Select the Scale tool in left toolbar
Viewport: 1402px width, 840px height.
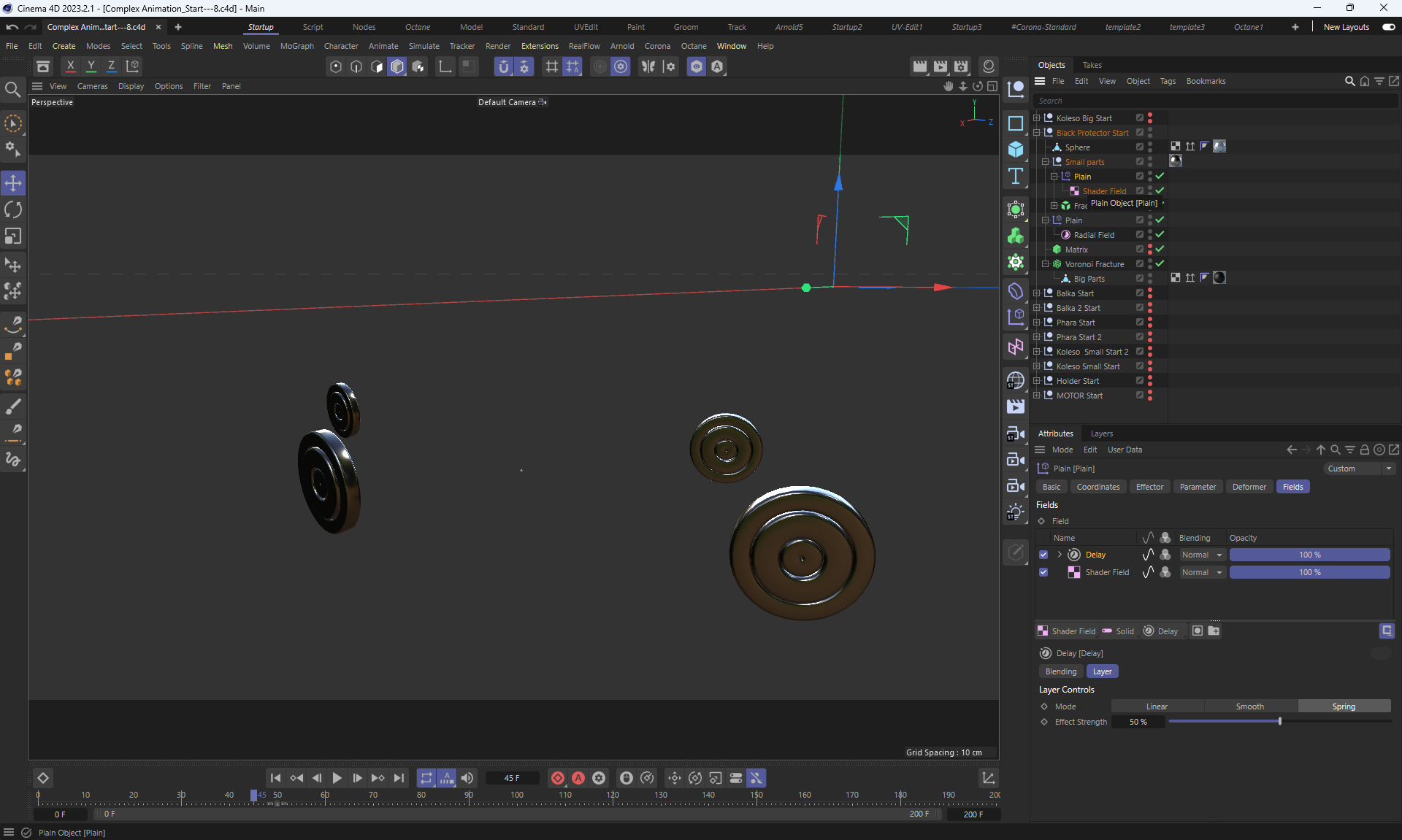coord(13,236)
